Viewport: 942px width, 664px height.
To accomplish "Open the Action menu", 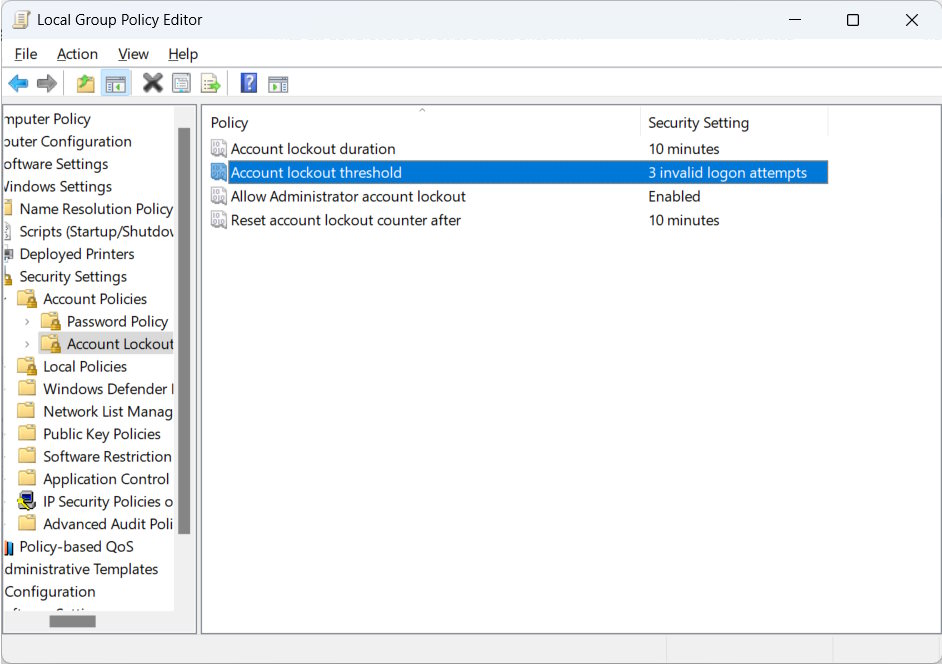I will pyautogui.click(x=77, y=54).
